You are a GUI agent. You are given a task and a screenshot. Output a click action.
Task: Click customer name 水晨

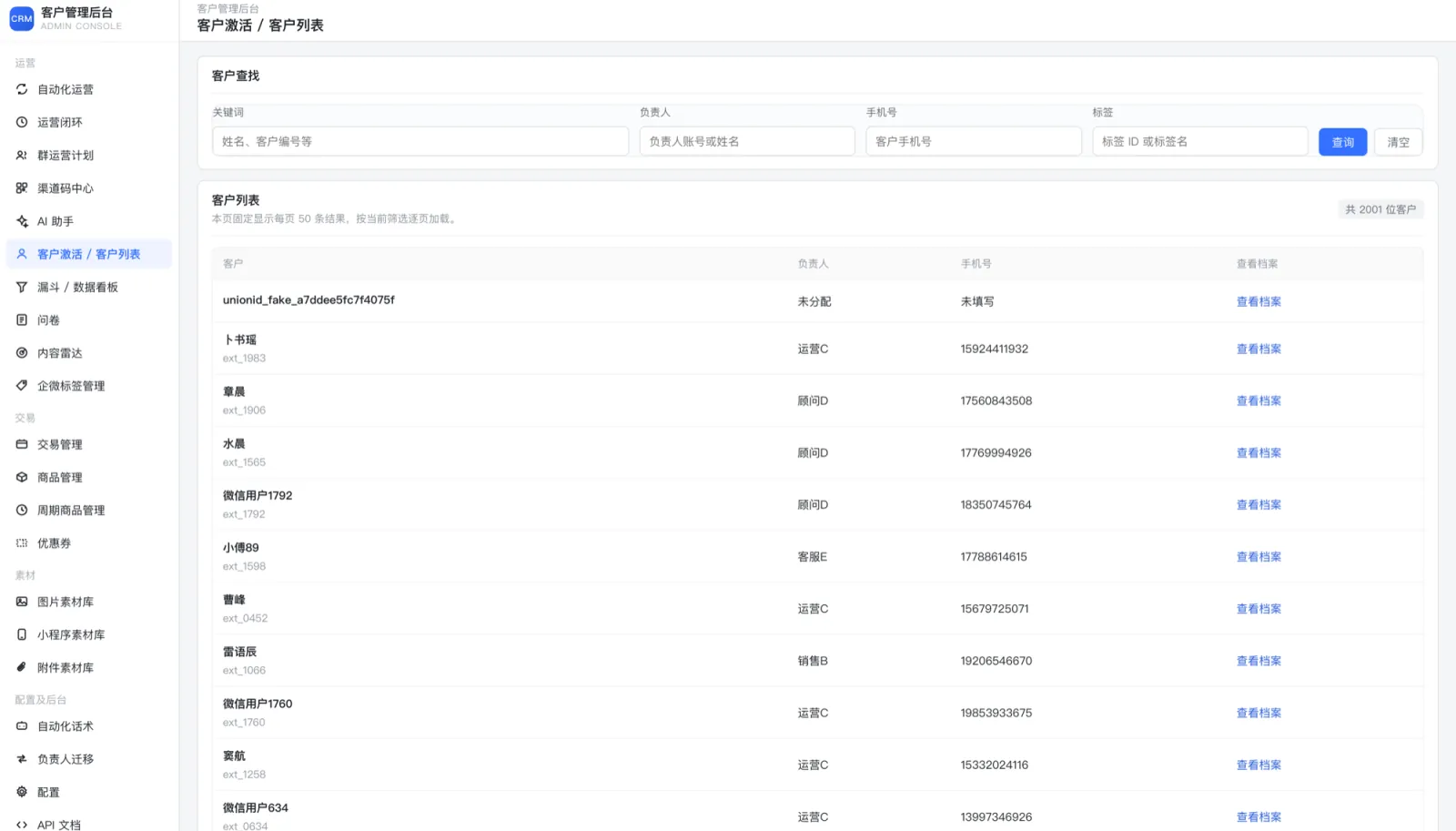[x=234, y=443]
